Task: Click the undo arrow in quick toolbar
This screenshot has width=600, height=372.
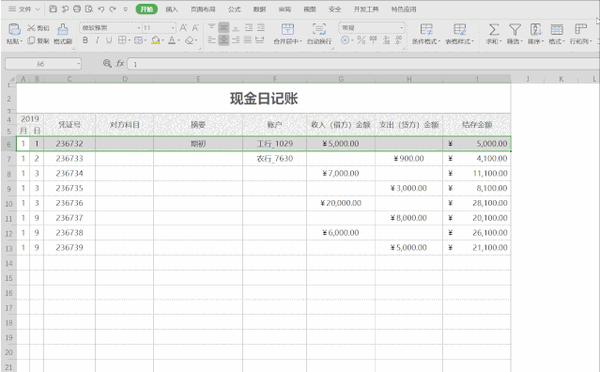Action: (x=101, y=9)
